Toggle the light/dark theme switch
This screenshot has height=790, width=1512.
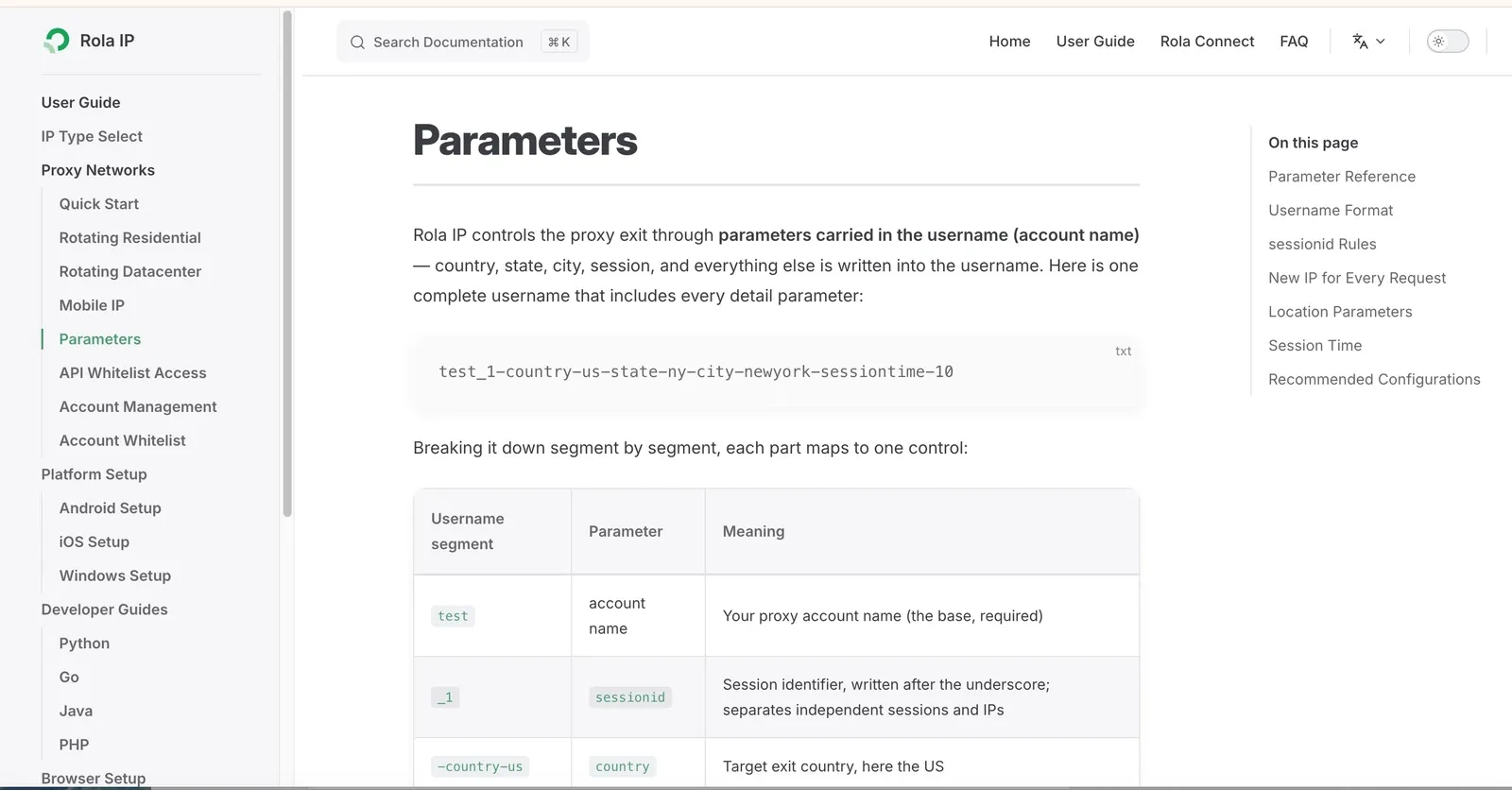tap(1448, 42)
